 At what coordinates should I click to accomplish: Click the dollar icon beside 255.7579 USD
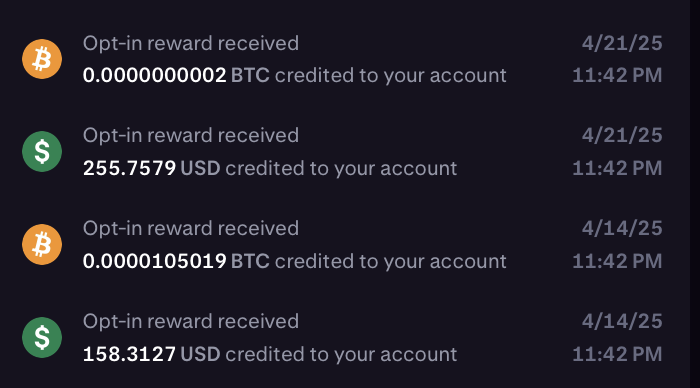42,151
